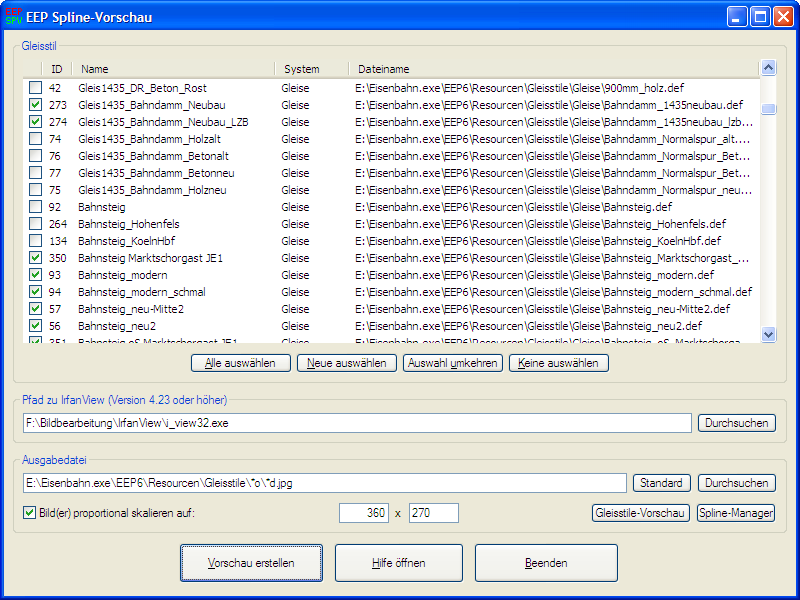The width and height of the screenshot is (800, 600).
Task: Click the width field showing 360
Action: [364, 513]
